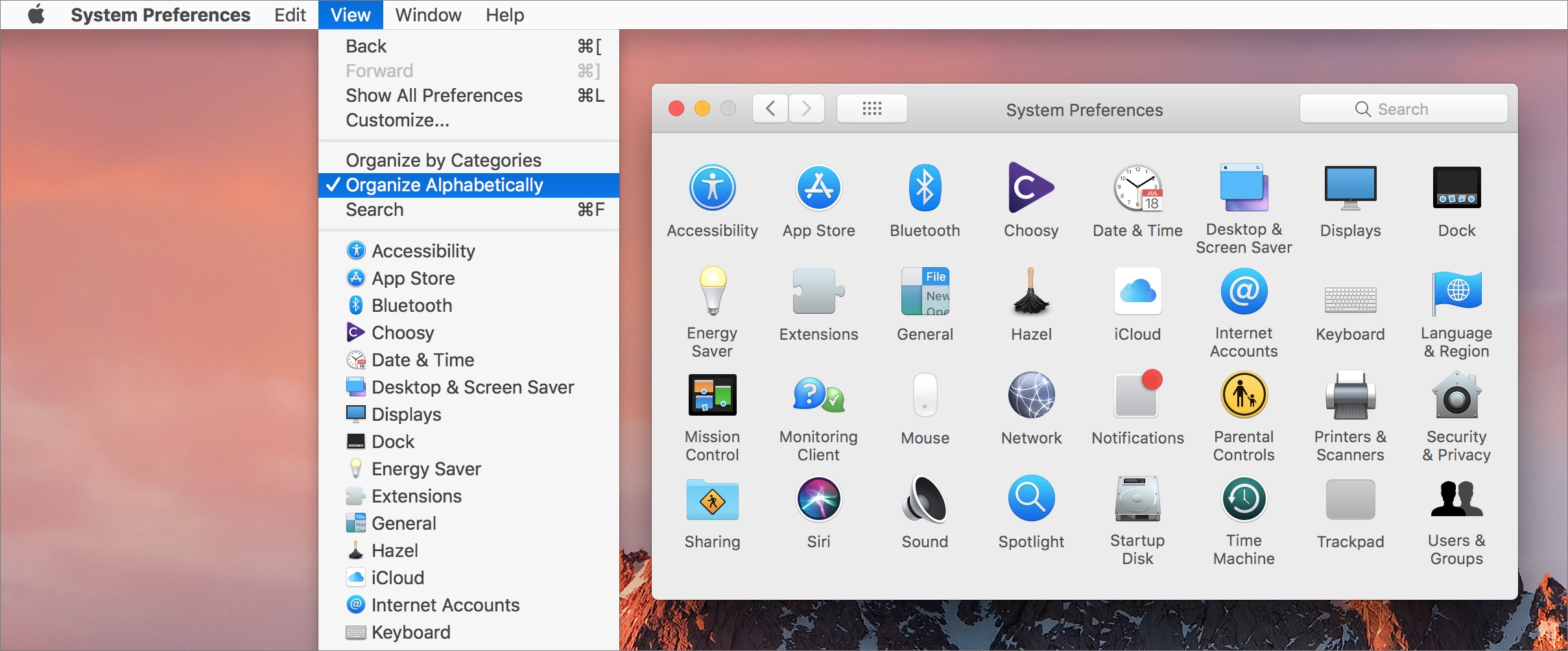The height and width of the screenshot is (651, 1568).
Task: Select General in the View menu list
Action: [x=469, y=523]
